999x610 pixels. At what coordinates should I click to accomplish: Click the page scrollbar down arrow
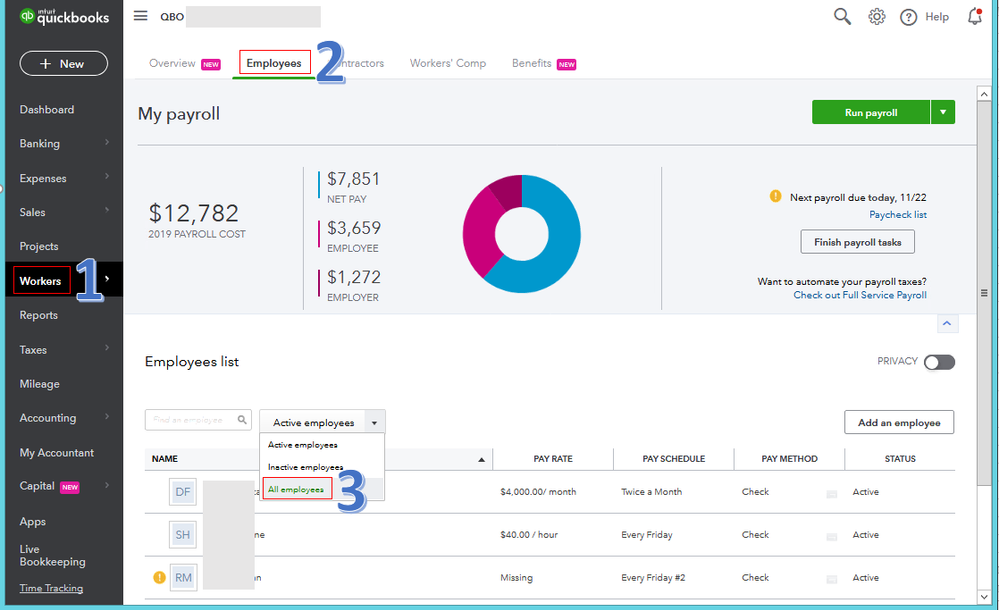(x=984, y=597)
